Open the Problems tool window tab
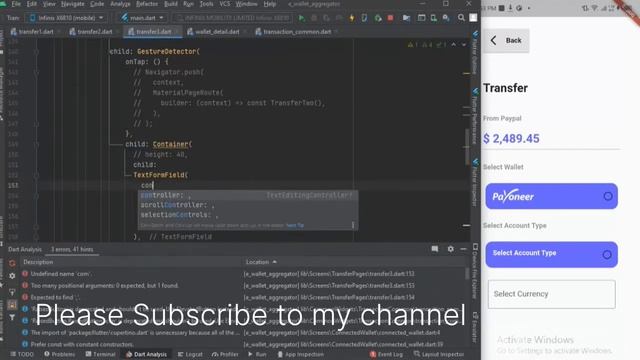Image resolution: width=640 pixels, height=360 pixels. (60, 354)
